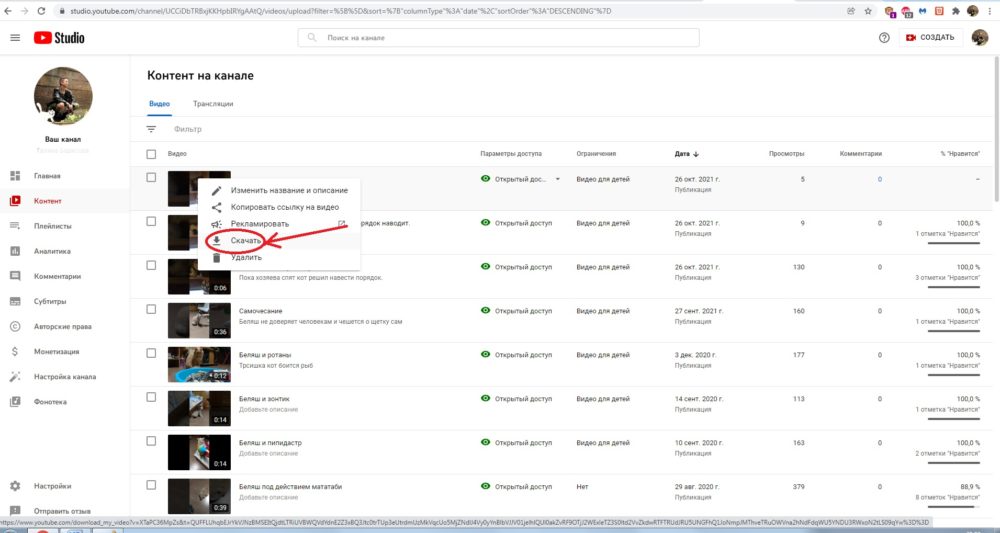Open Analytics in the sidebar

click(52, 251)
